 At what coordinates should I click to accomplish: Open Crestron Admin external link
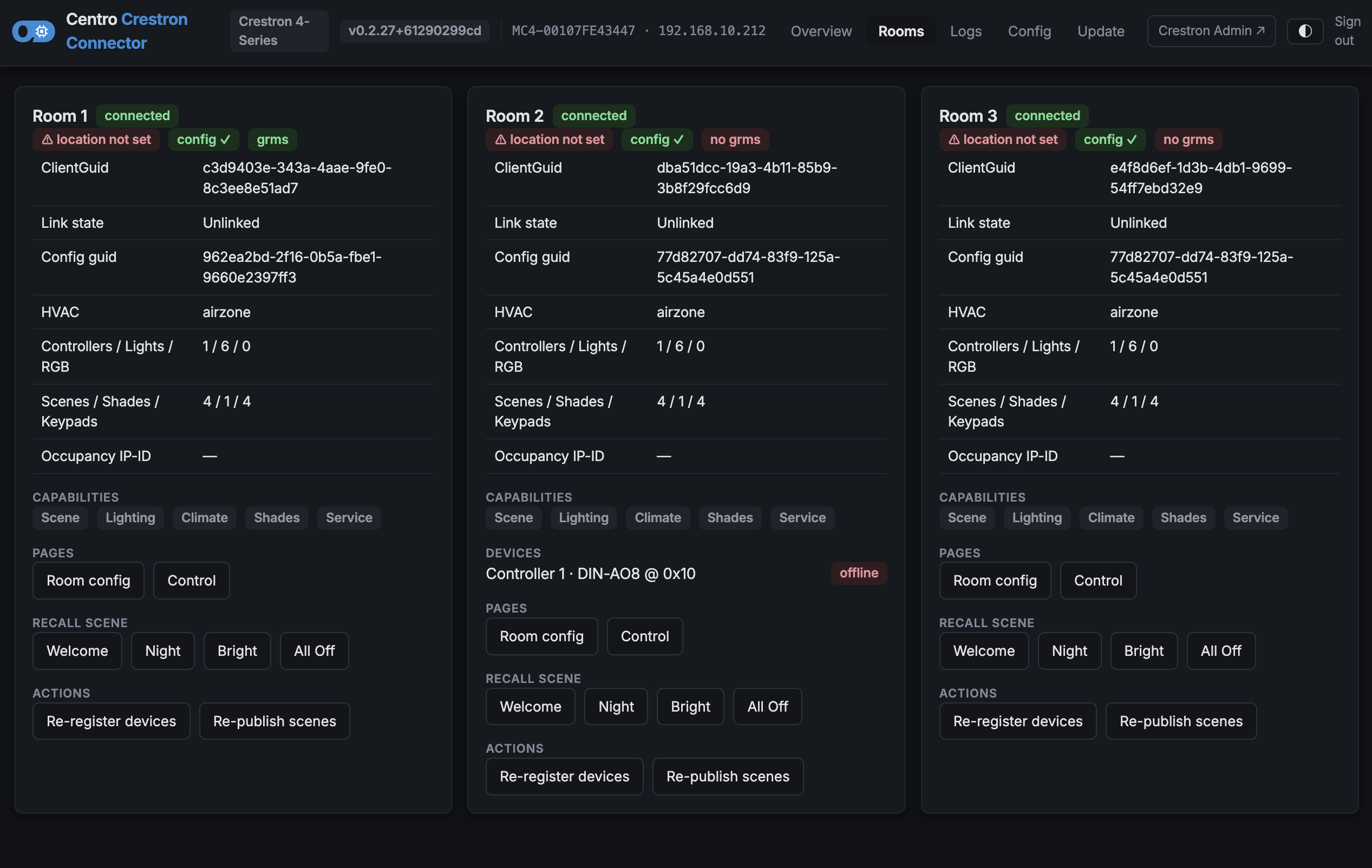pos(1211,31)
